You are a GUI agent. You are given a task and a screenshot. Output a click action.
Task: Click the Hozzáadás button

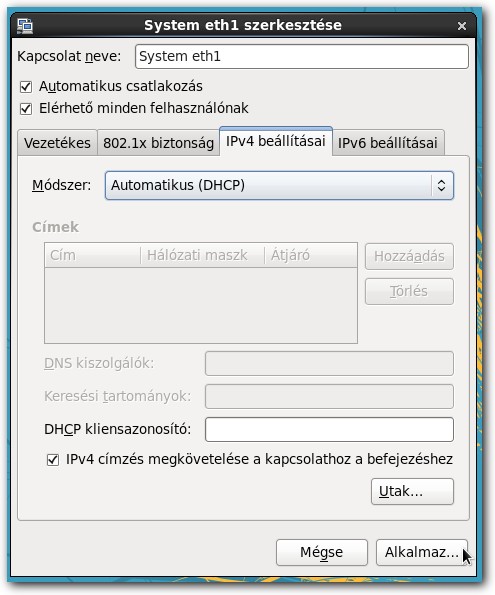[409, 257]
